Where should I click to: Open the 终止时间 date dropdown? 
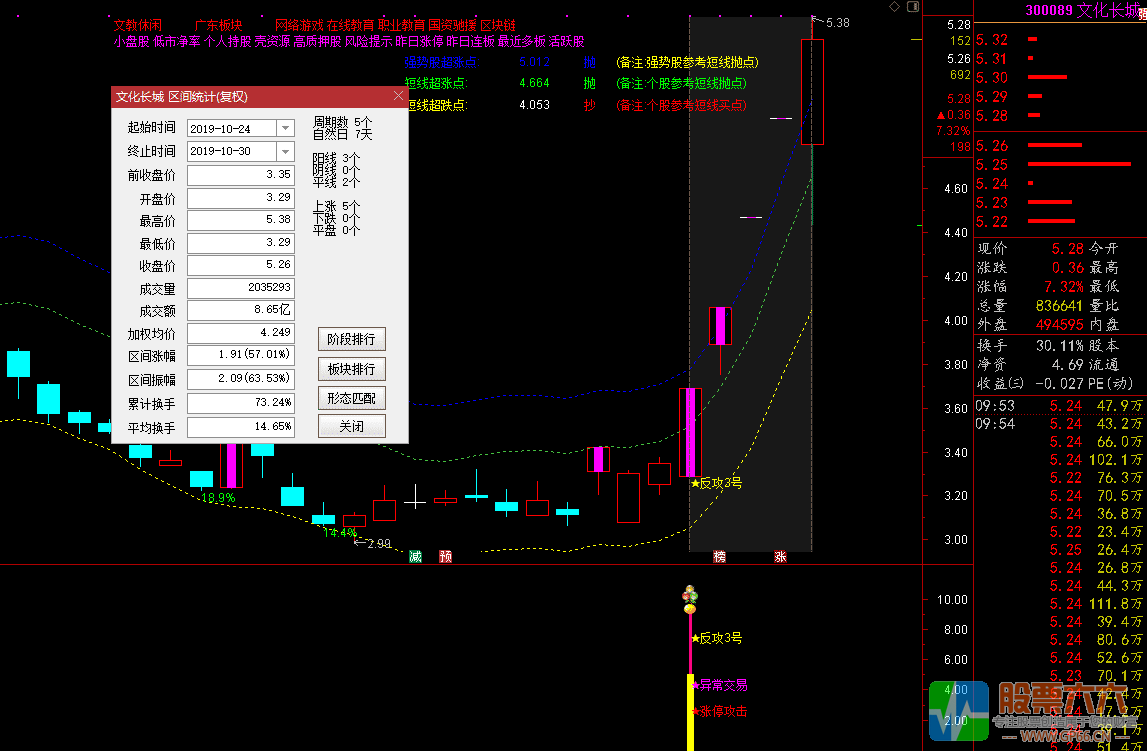pos(285,151)
